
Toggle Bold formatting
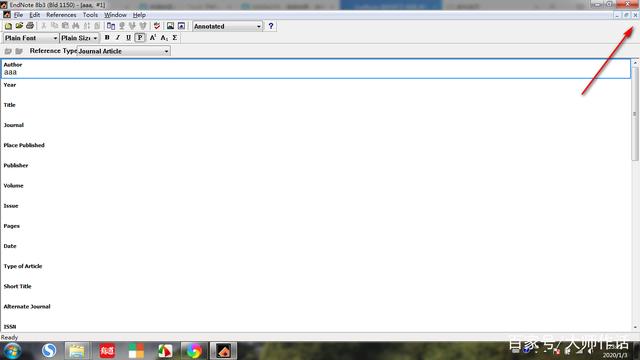coord(107,38)
